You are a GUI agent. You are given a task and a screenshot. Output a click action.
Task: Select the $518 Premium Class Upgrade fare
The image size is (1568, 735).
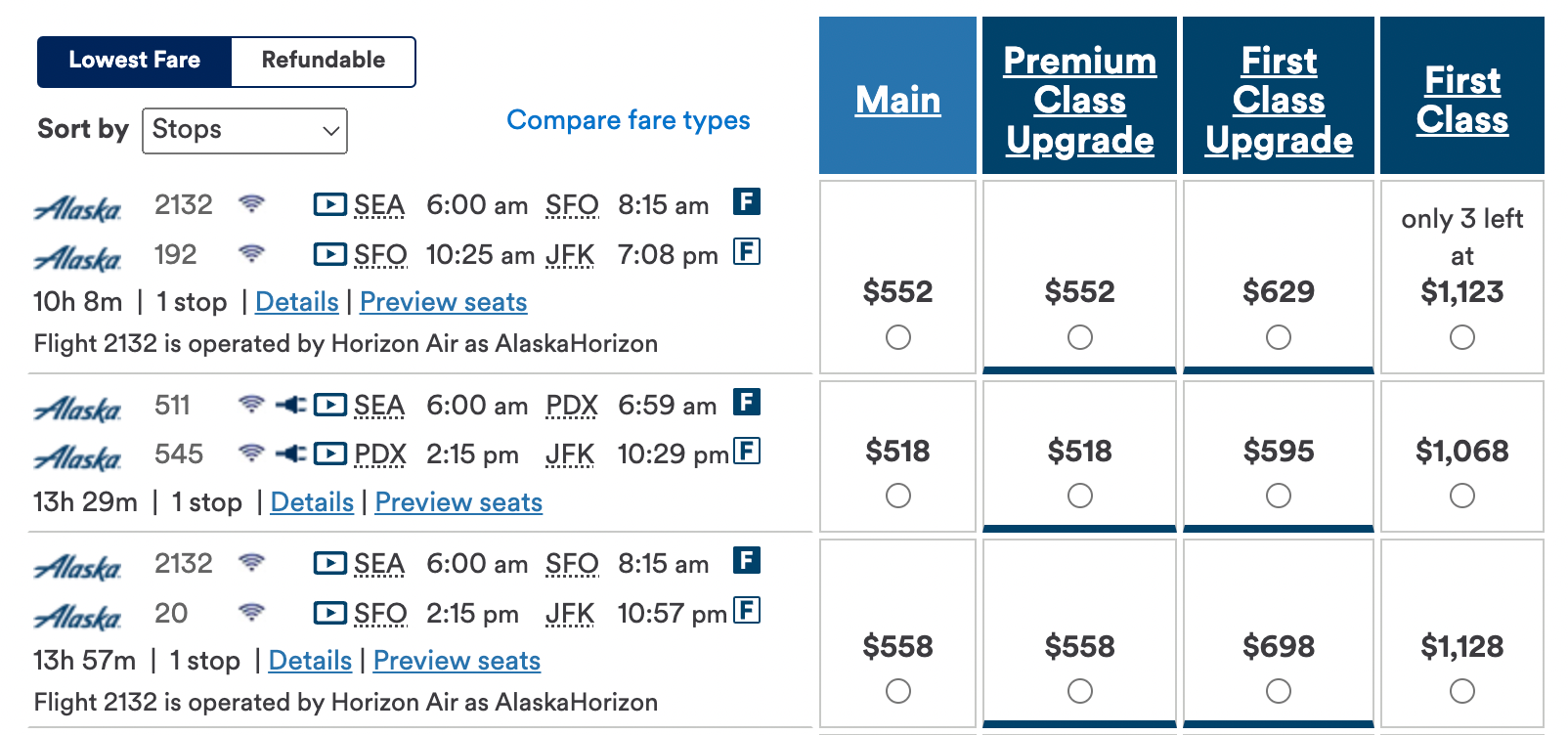(1079, 497)
